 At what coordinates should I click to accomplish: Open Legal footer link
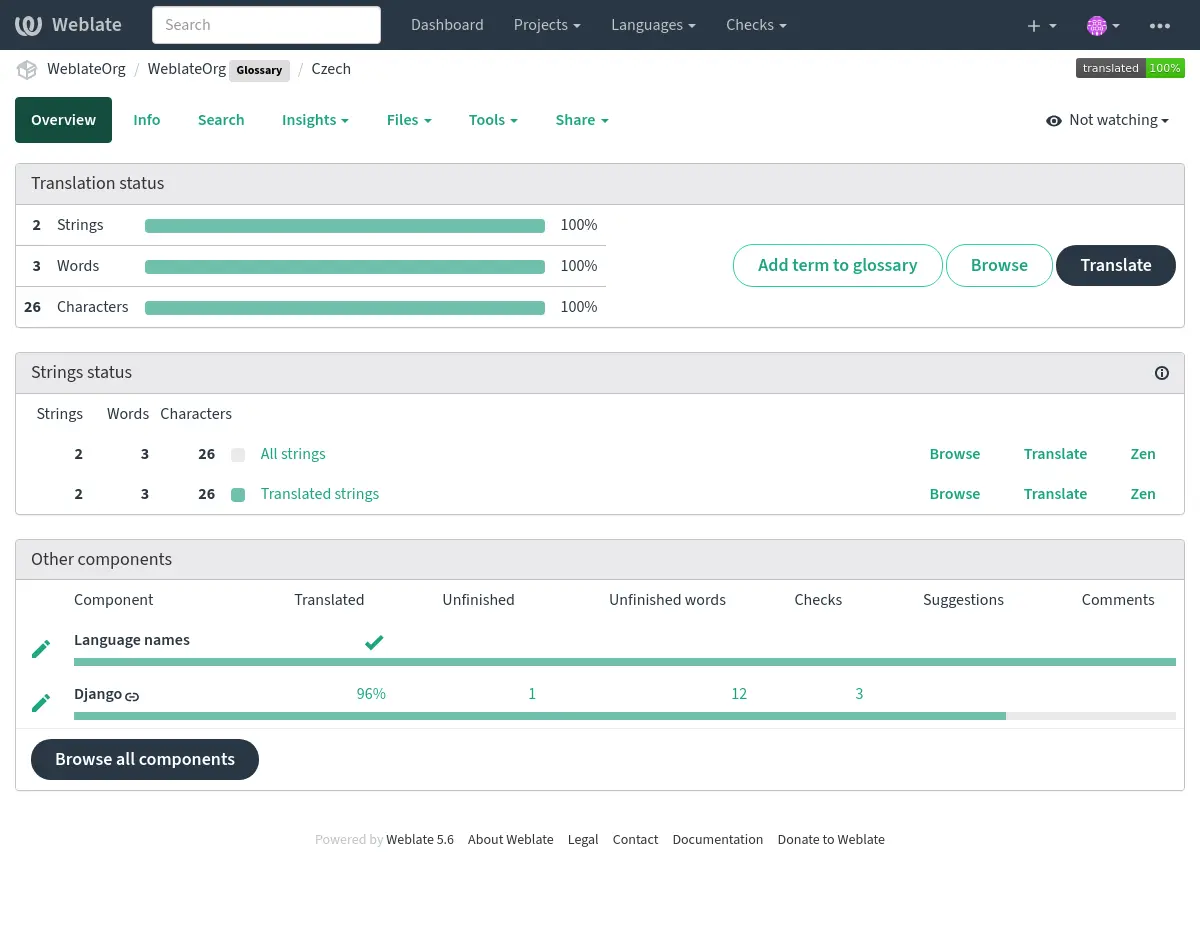(583, 840)
